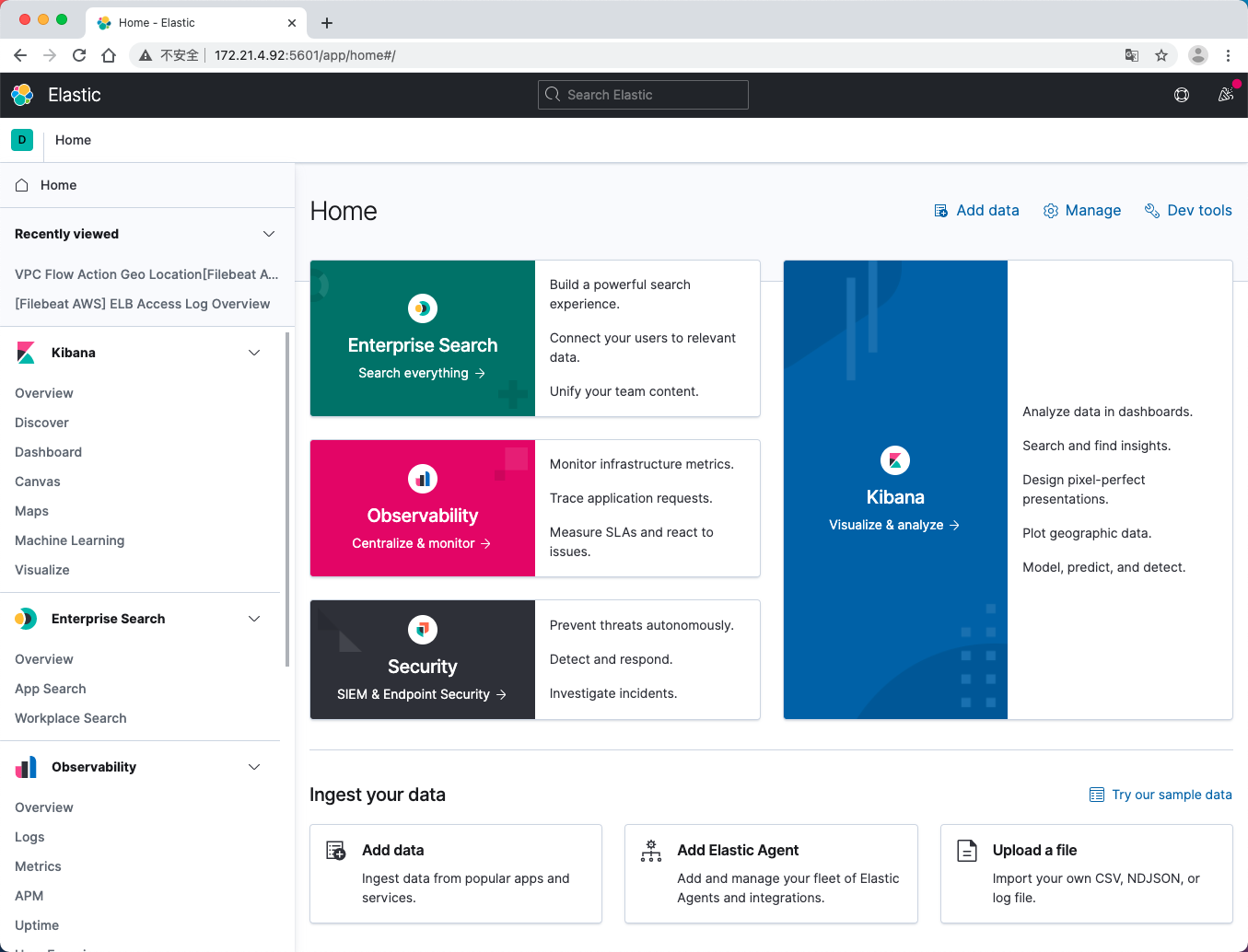Viewport: 1248px width, 952px height.
Task: Open Discover in Kibana menu
Action: tap(41, 423)
